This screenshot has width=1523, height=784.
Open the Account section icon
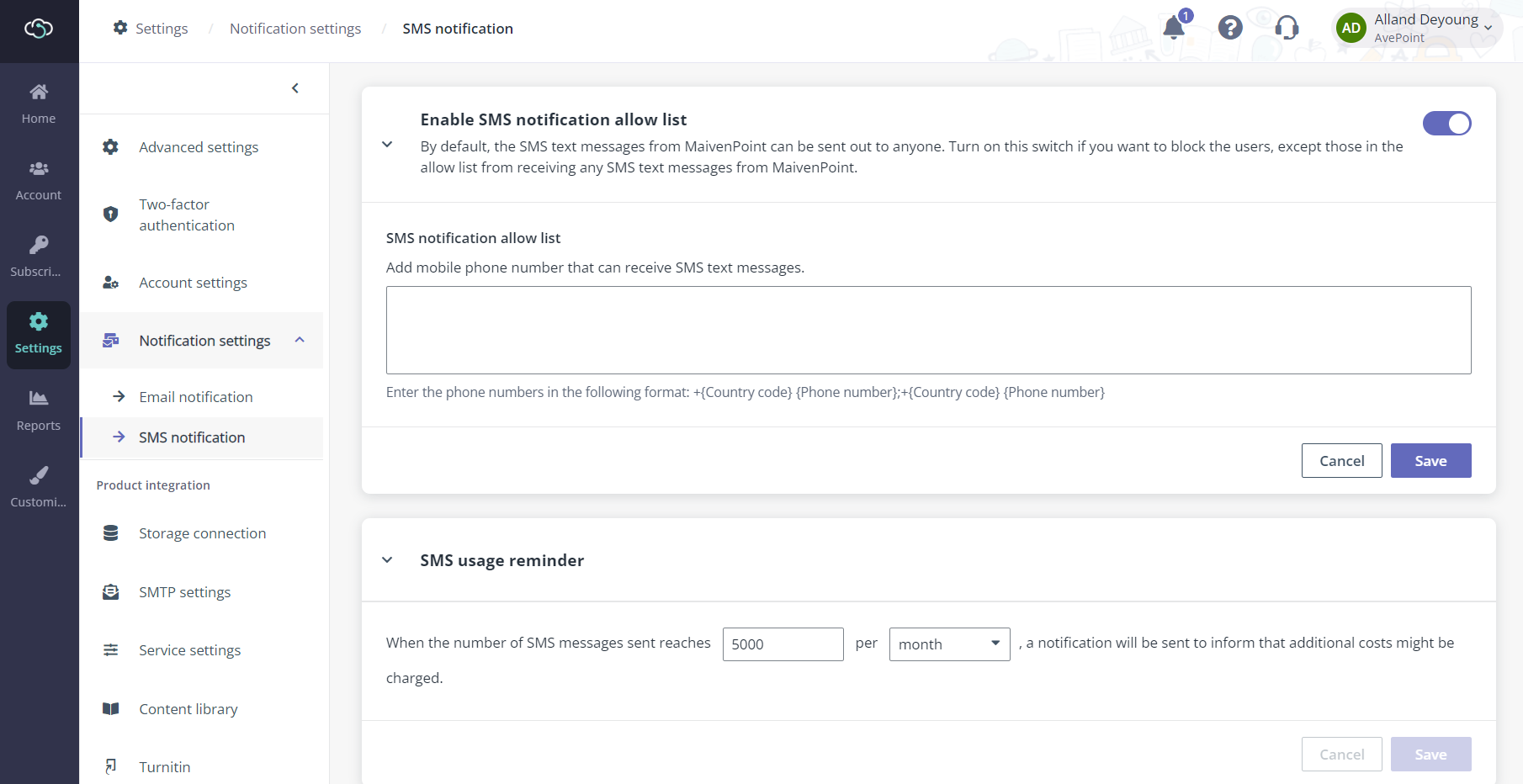click(39, 168)
